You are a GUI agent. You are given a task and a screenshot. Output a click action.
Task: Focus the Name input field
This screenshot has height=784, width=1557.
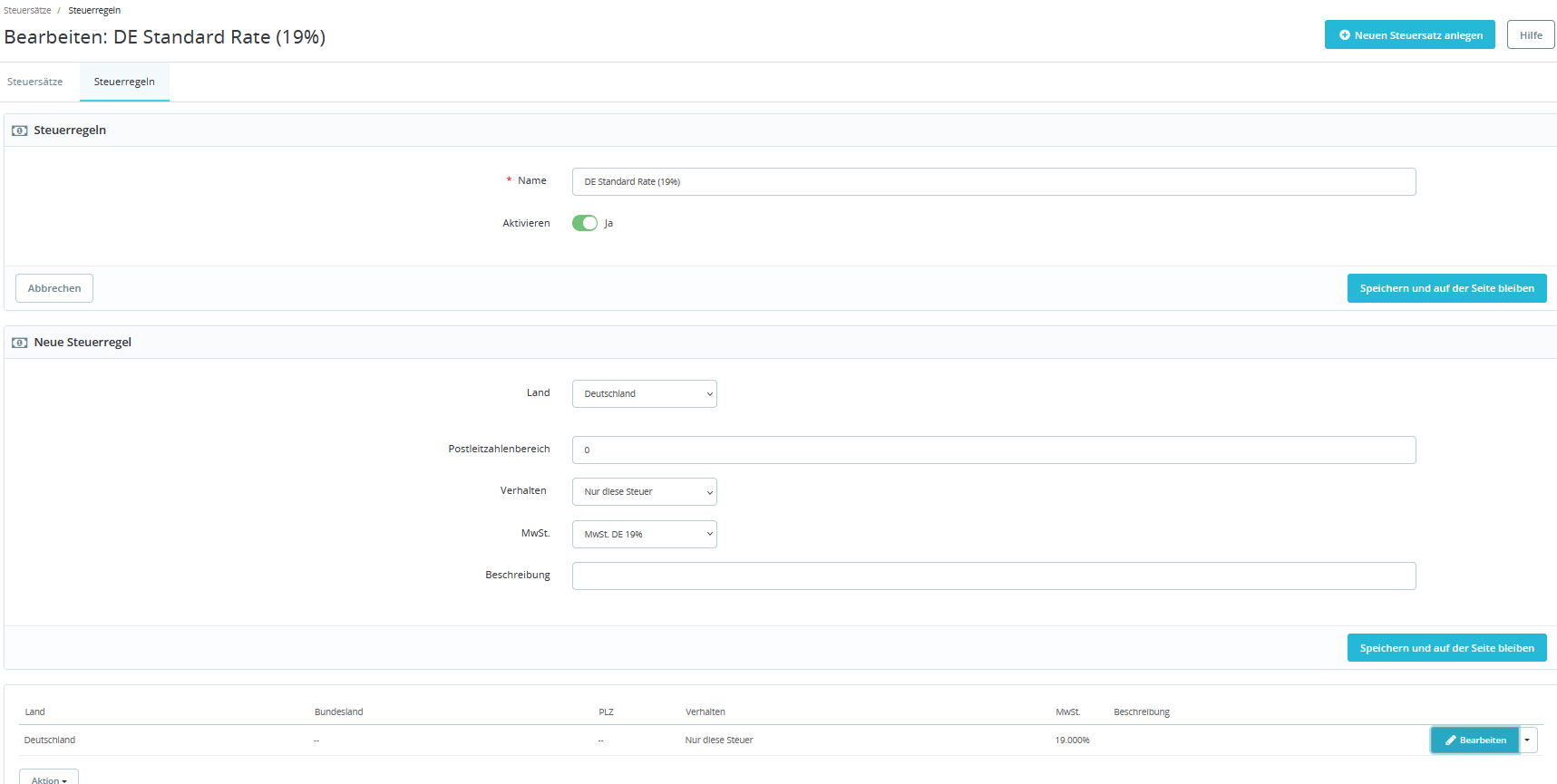tap(994, 181)
